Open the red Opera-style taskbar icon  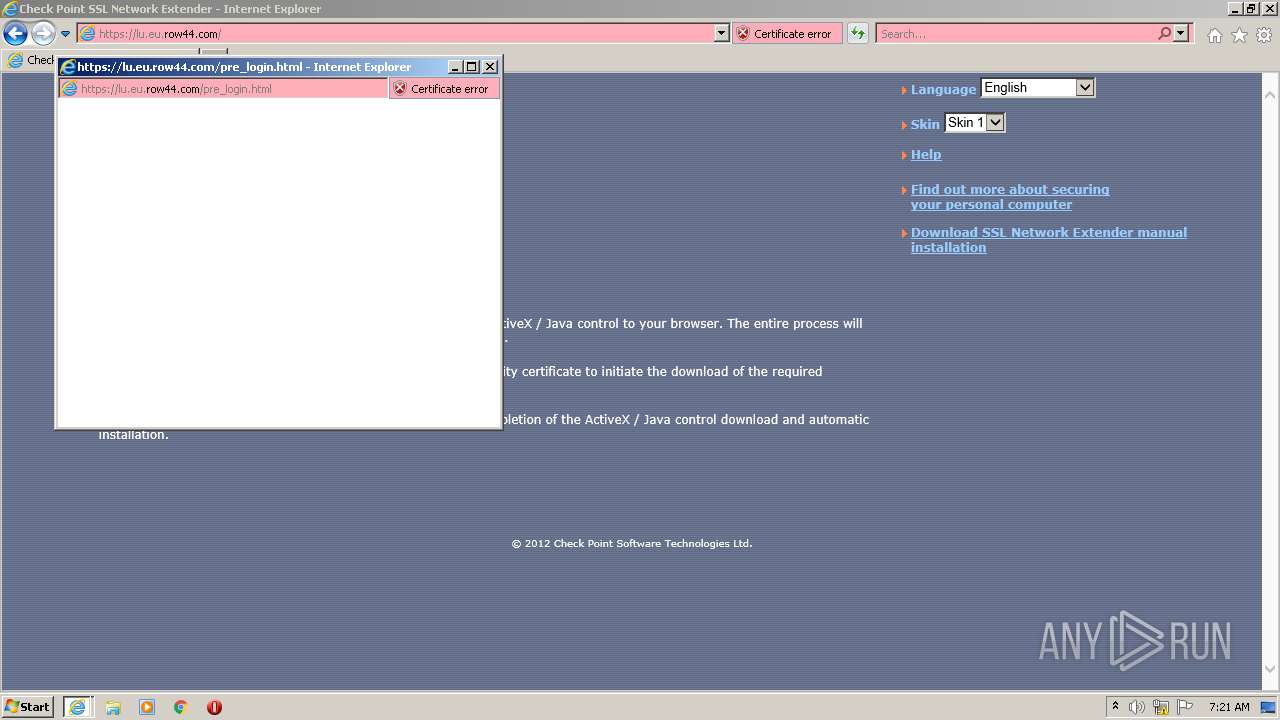tap(214, 707)
